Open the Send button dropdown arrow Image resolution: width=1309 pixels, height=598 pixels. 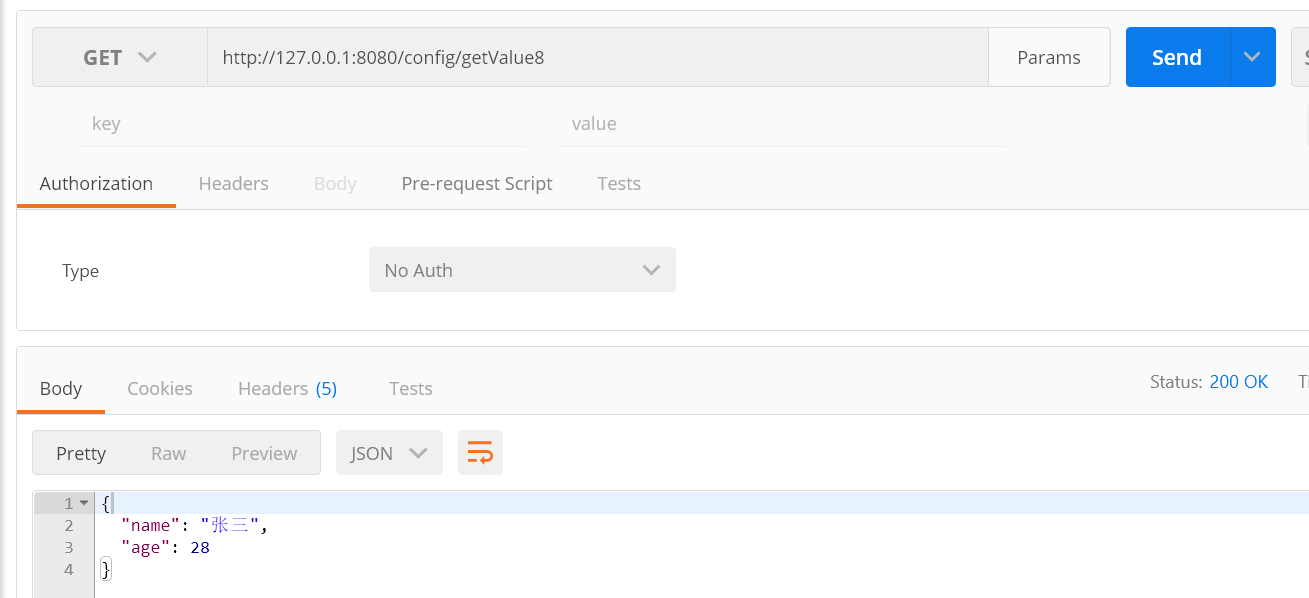(1252, 57)
